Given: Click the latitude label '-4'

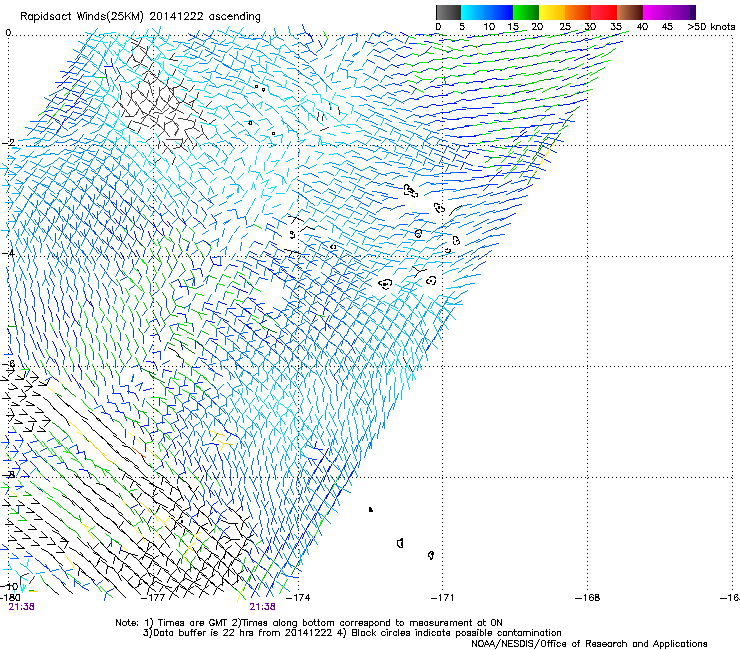Looking at the screenshot, I should point(9,253).
